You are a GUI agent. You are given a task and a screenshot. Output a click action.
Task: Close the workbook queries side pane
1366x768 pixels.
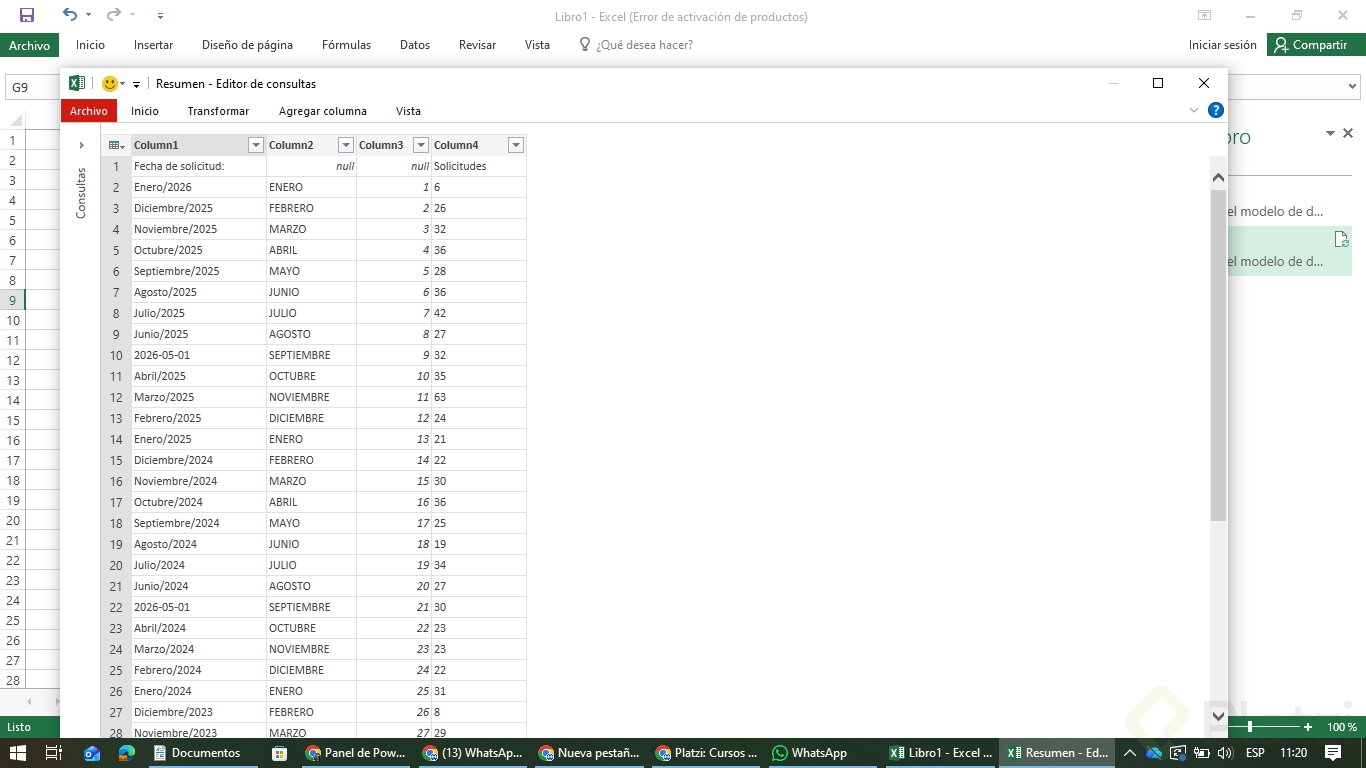1348,133
